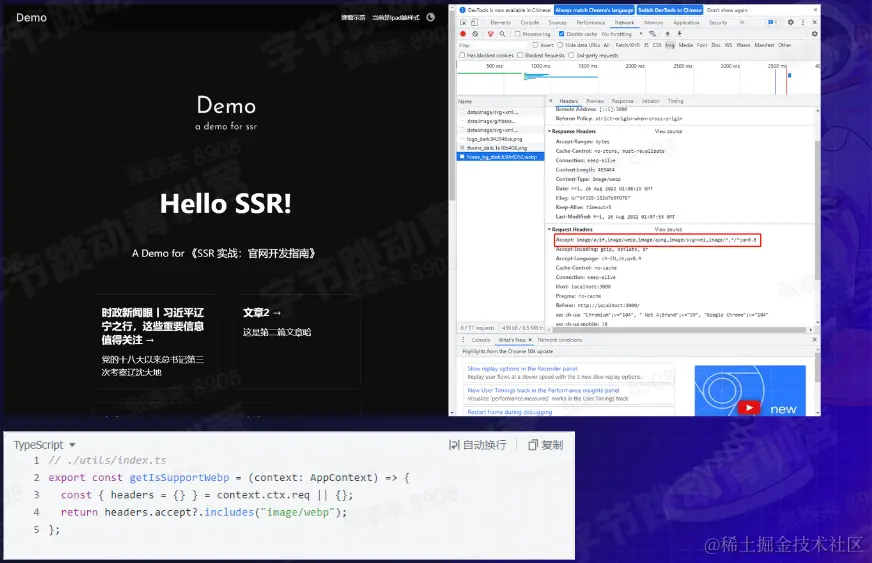
Task: Close the DevTools bottom drawer
Action: tap(814, 339)
